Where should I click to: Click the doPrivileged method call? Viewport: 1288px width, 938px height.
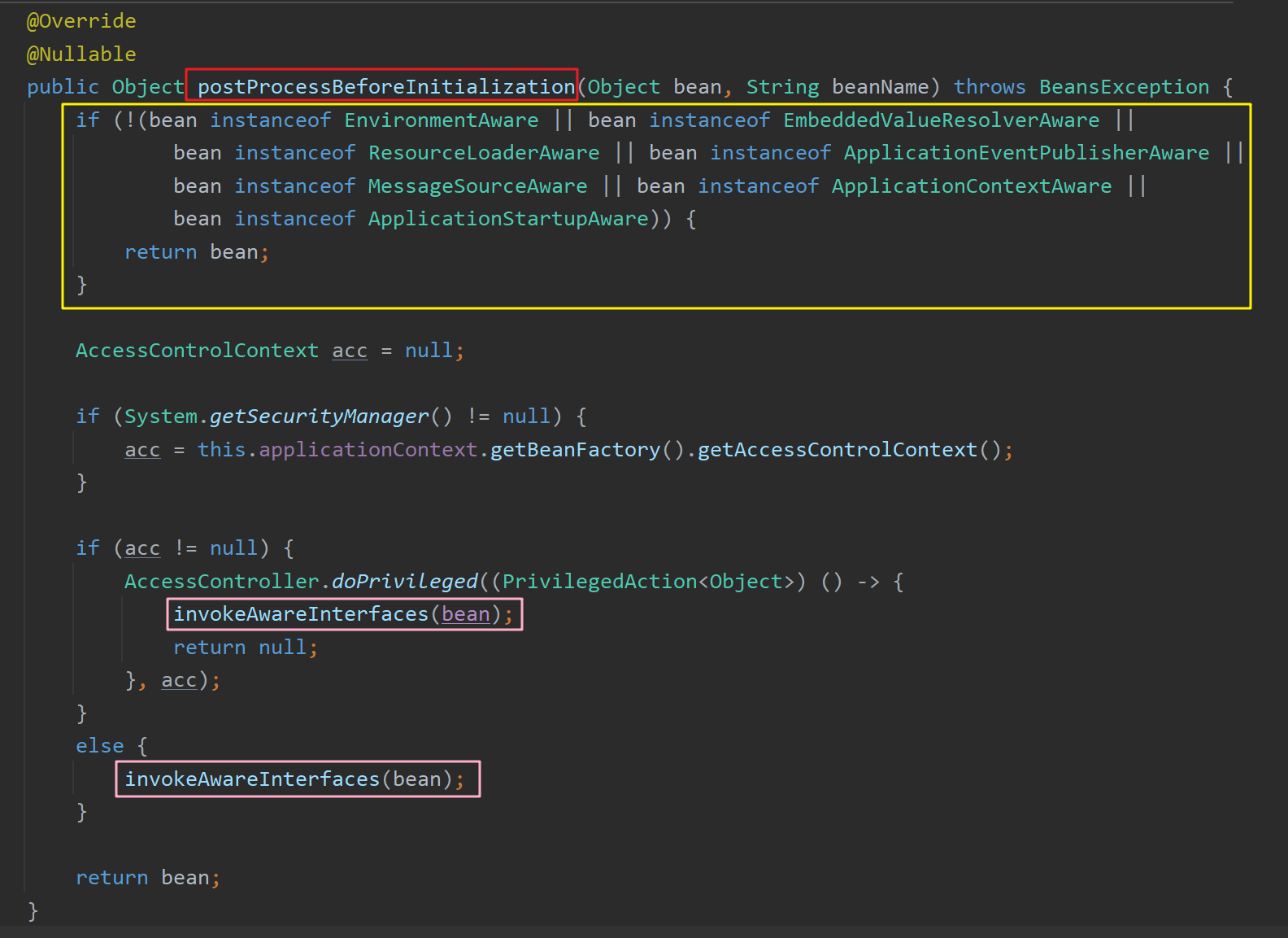click(x=404, y=582)
